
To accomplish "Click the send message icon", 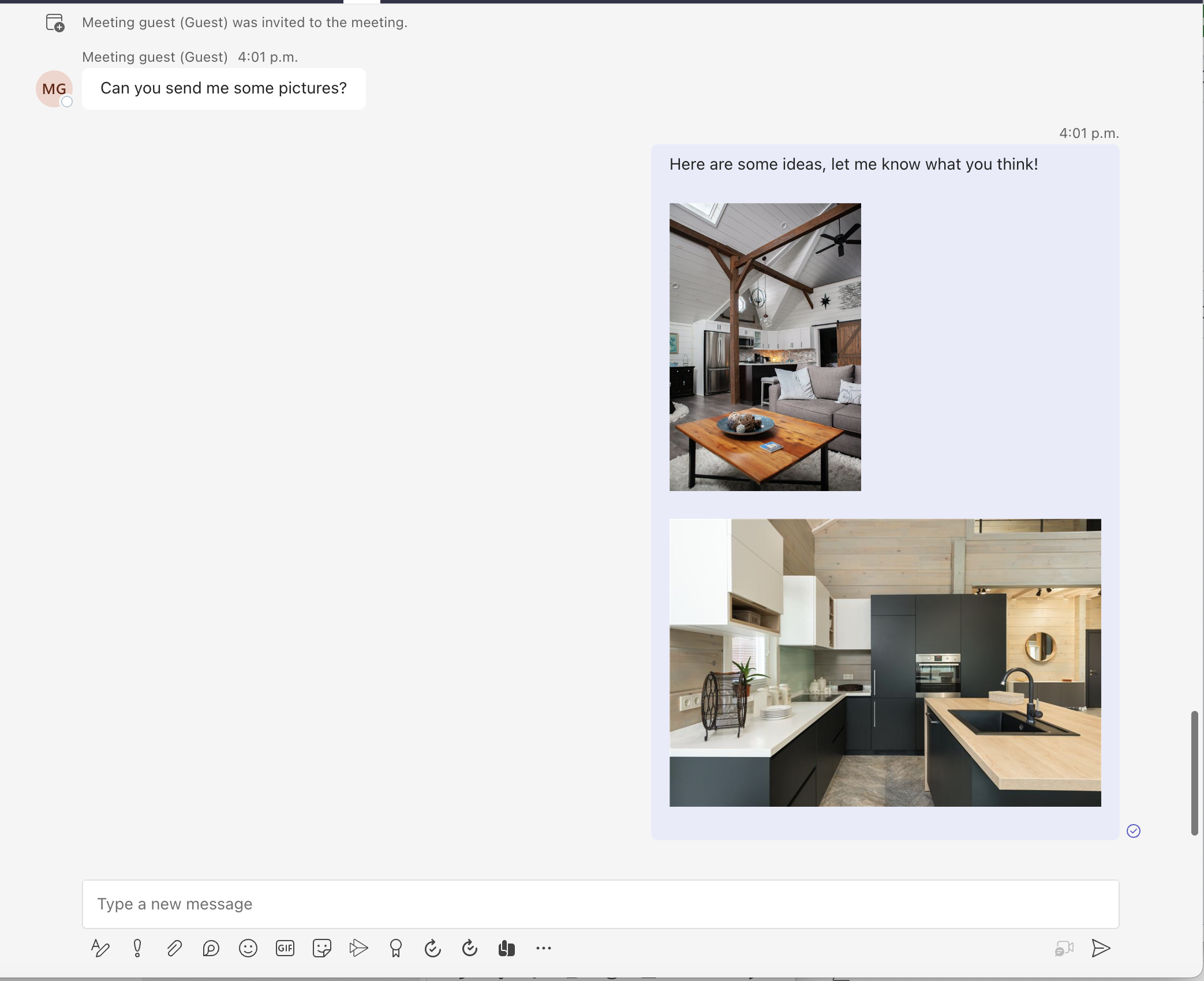I will [1100, 947].
